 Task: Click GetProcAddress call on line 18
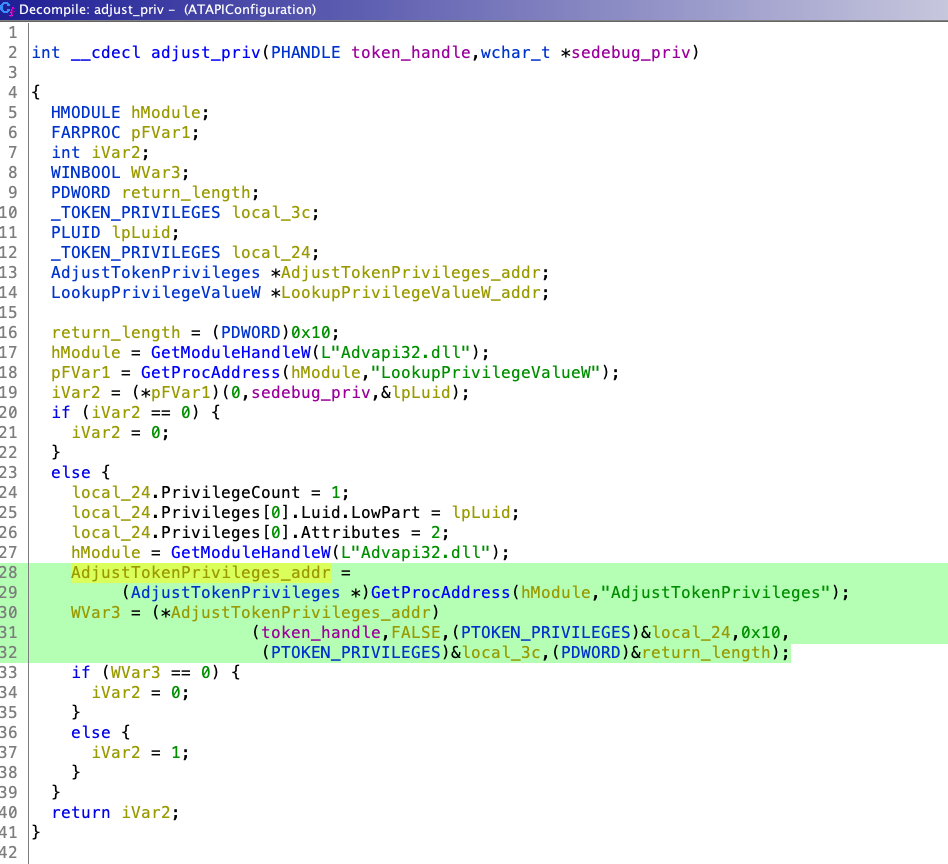click(210, 372)
